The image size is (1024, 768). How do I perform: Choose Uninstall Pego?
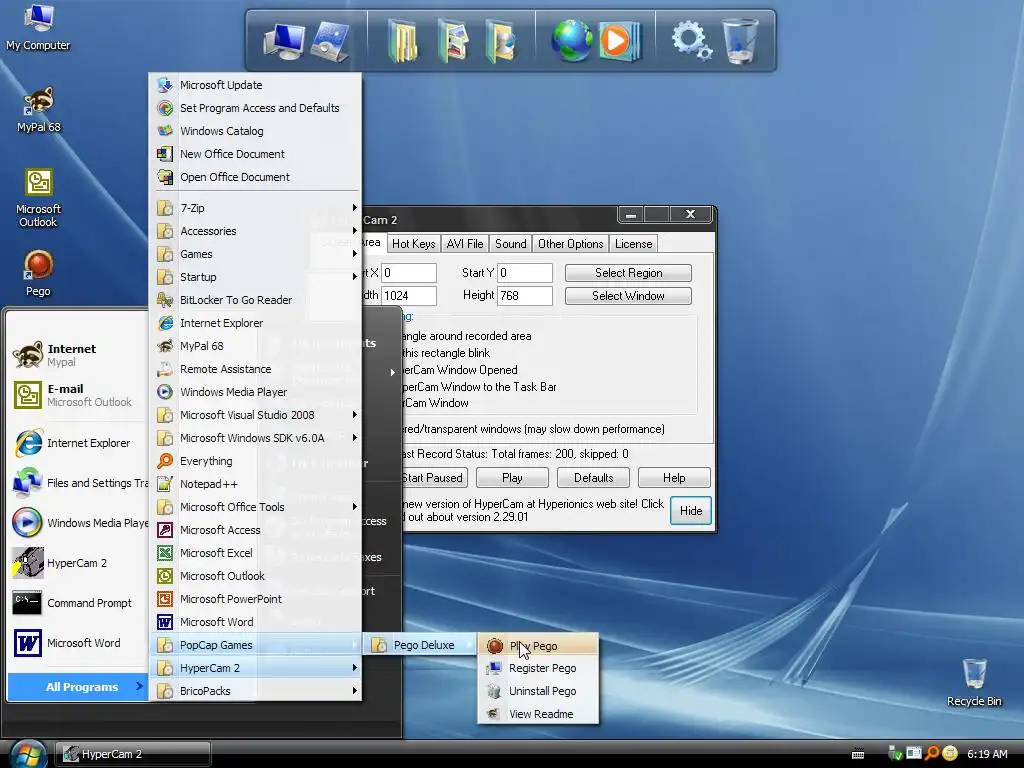click(x=538, y=691)
